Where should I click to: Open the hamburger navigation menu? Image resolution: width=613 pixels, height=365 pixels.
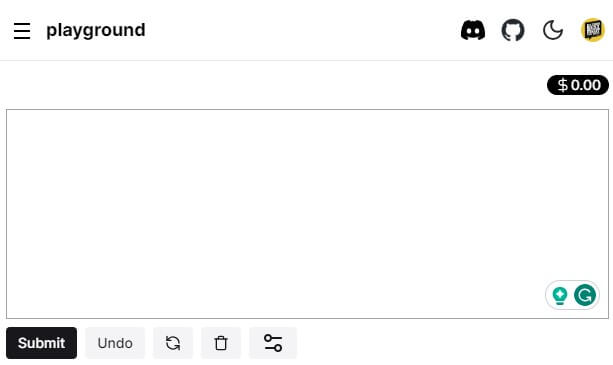pos(22,30)
